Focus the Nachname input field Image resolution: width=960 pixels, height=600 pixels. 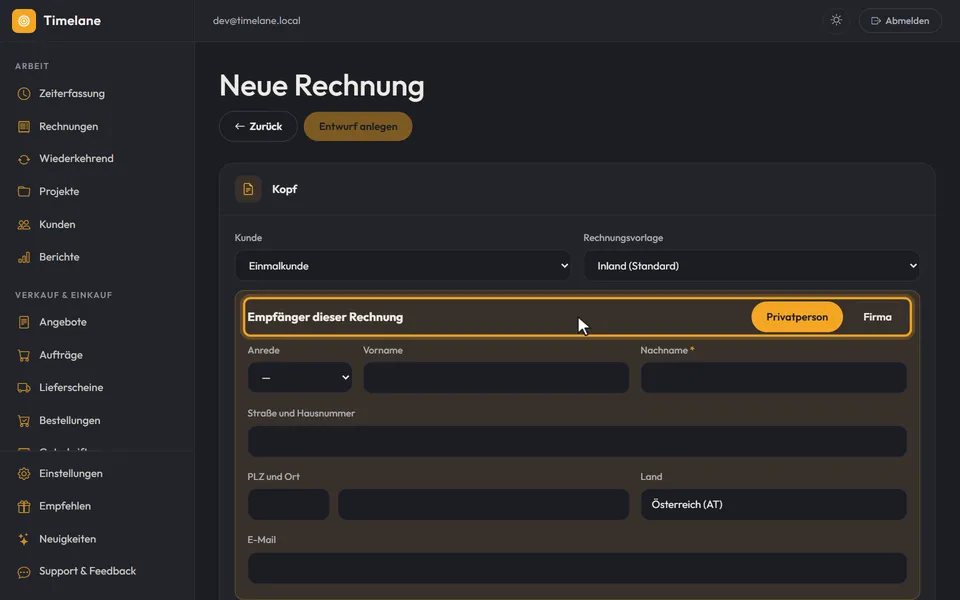tap(774, 377)
